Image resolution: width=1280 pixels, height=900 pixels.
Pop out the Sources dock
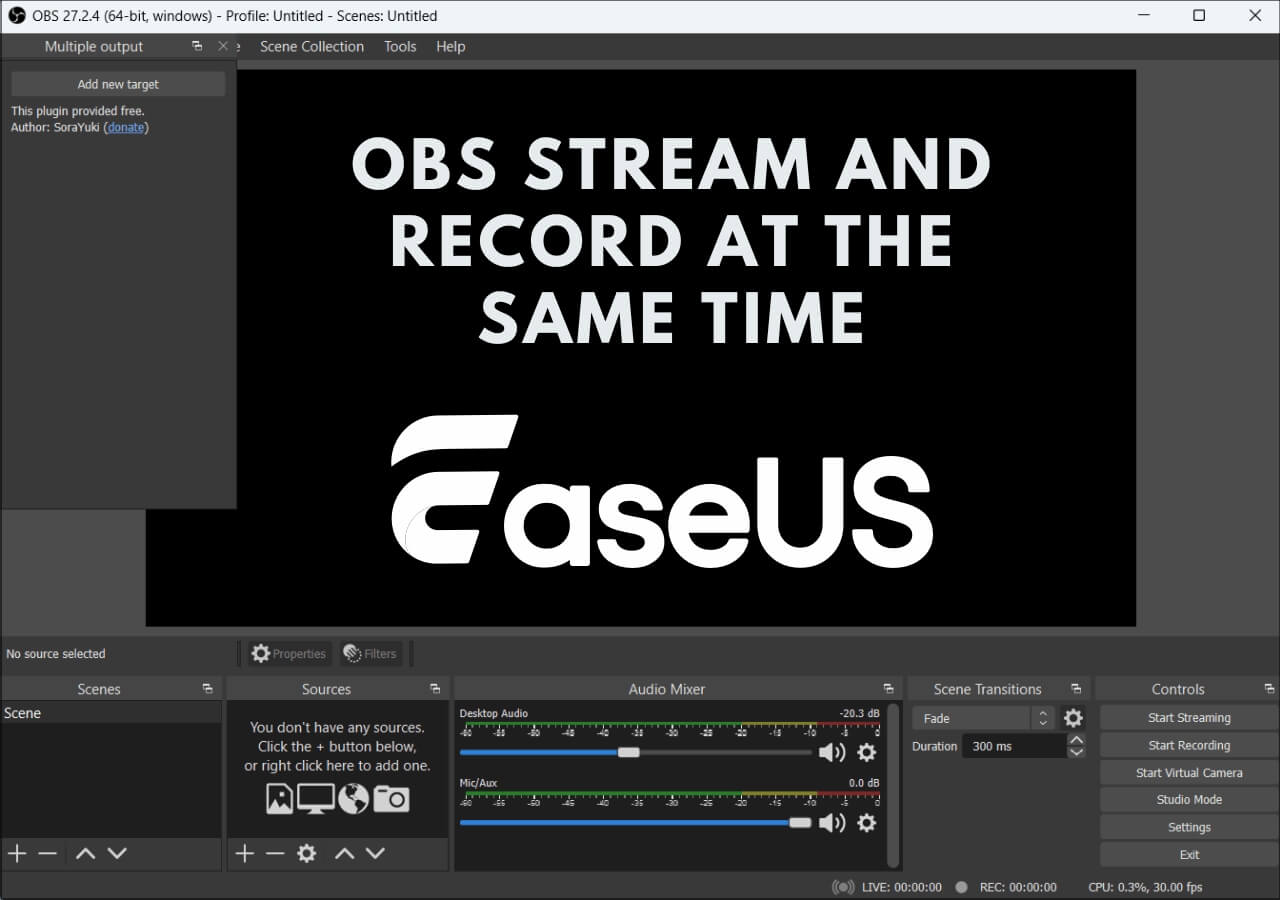[x=435, y=689]
